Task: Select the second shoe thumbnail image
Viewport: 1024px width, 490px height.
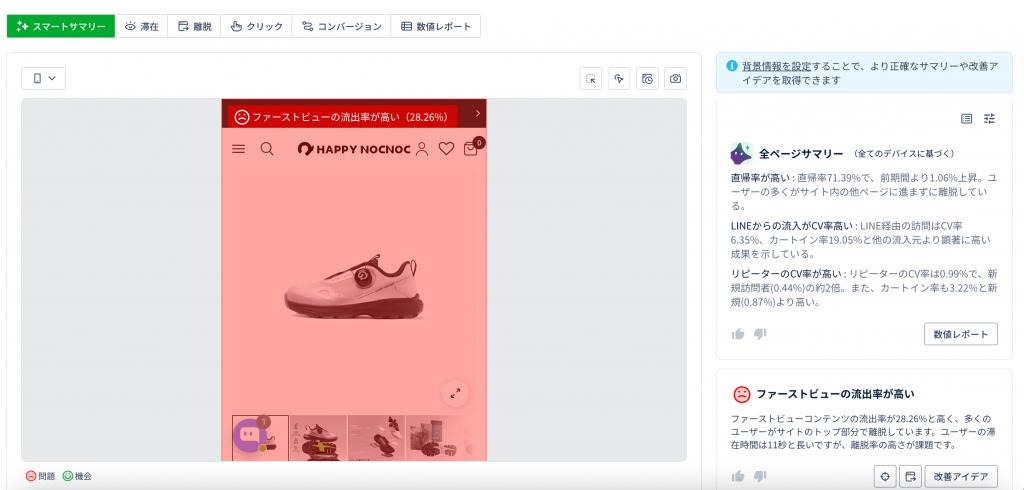Action: [x=318, y=437]
